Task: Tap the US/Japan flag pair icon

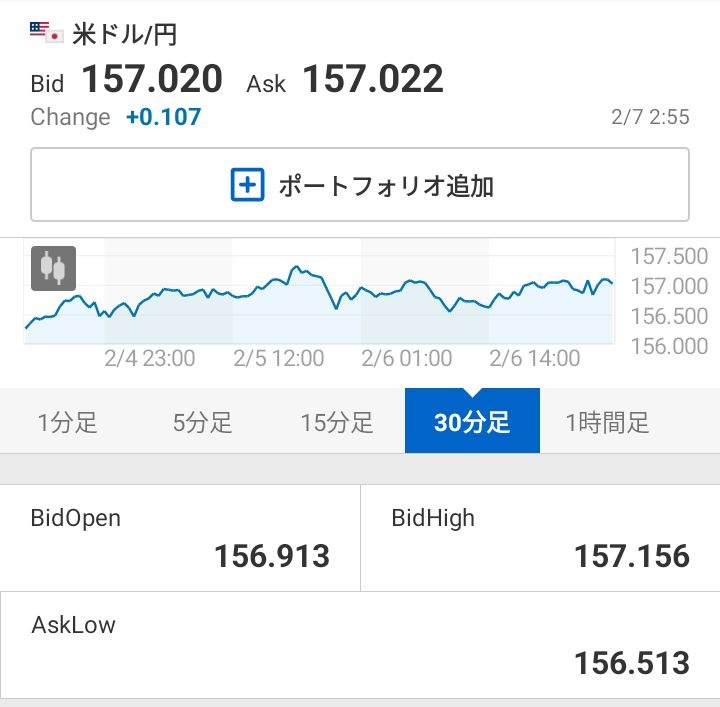Action: [46, 33]
